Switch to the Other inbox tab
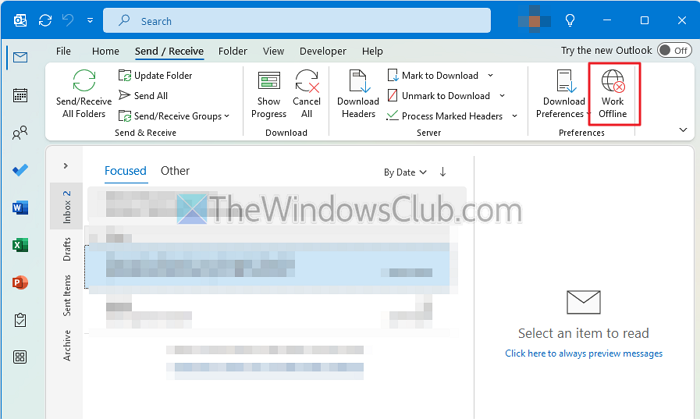 click(175, 171)
